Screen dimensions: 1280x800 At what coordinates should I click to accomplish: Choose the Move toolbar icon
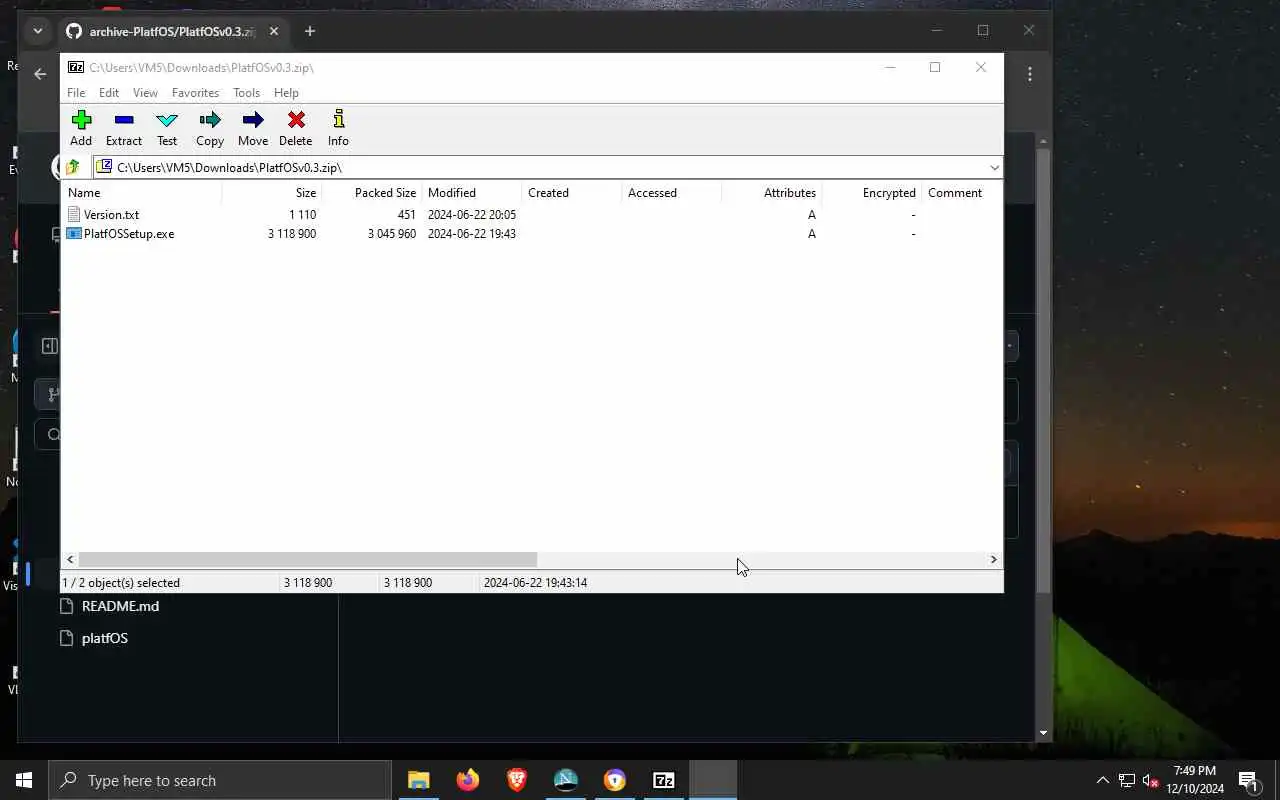pyautogui.click(x=253, y=120)
